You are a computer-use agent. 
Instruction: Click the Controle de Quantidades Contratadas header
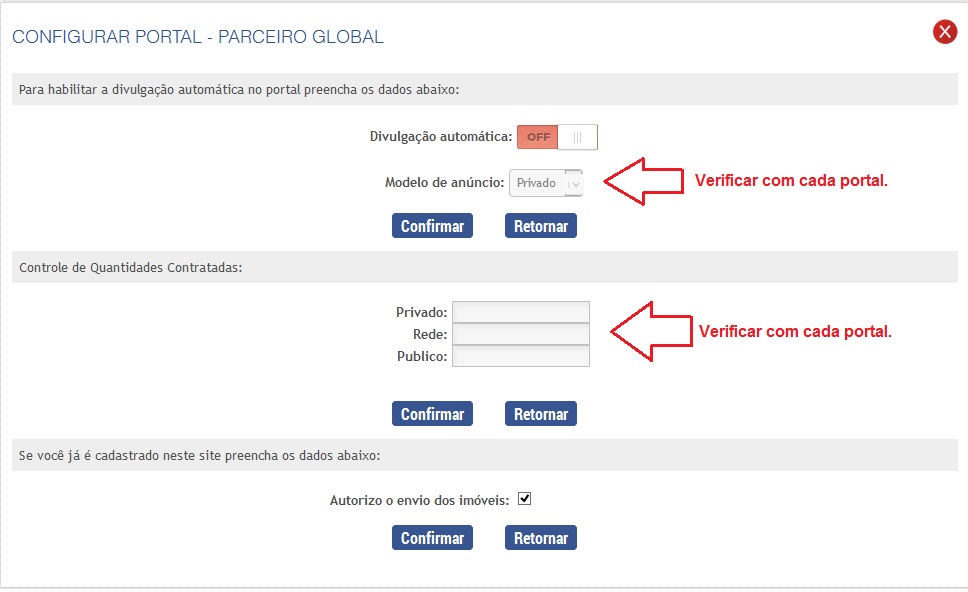(130, 267)
